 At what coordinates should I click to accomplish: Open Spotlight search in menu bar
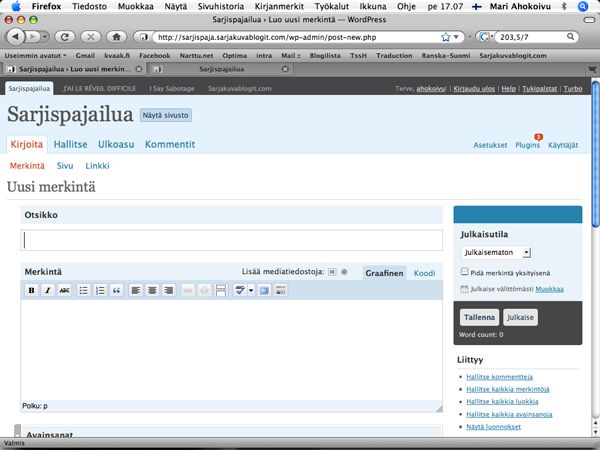pyautogui.click(x=582, y=6)
